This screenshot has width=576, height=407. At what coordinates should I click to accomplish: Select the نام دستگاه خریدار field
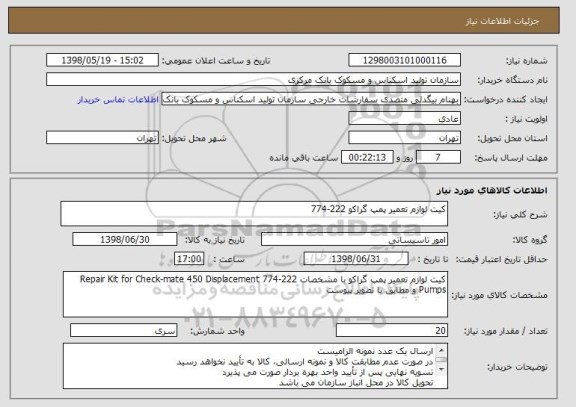click(x=253, y=80)
